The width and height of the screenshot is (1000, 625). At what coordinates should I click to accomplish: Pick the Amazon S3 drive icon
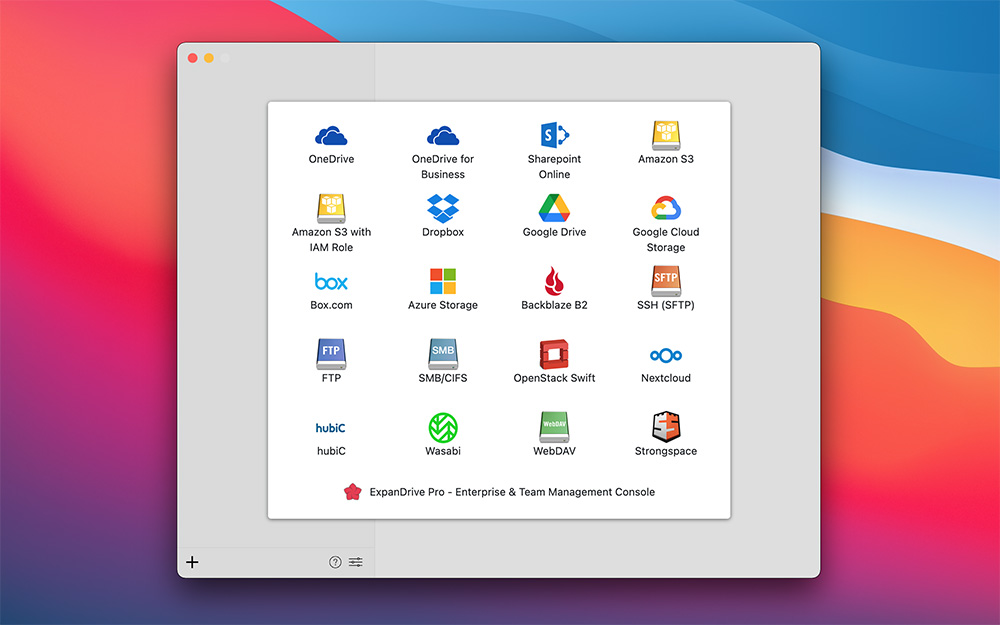pyautogui.click(x=666, y=135)
